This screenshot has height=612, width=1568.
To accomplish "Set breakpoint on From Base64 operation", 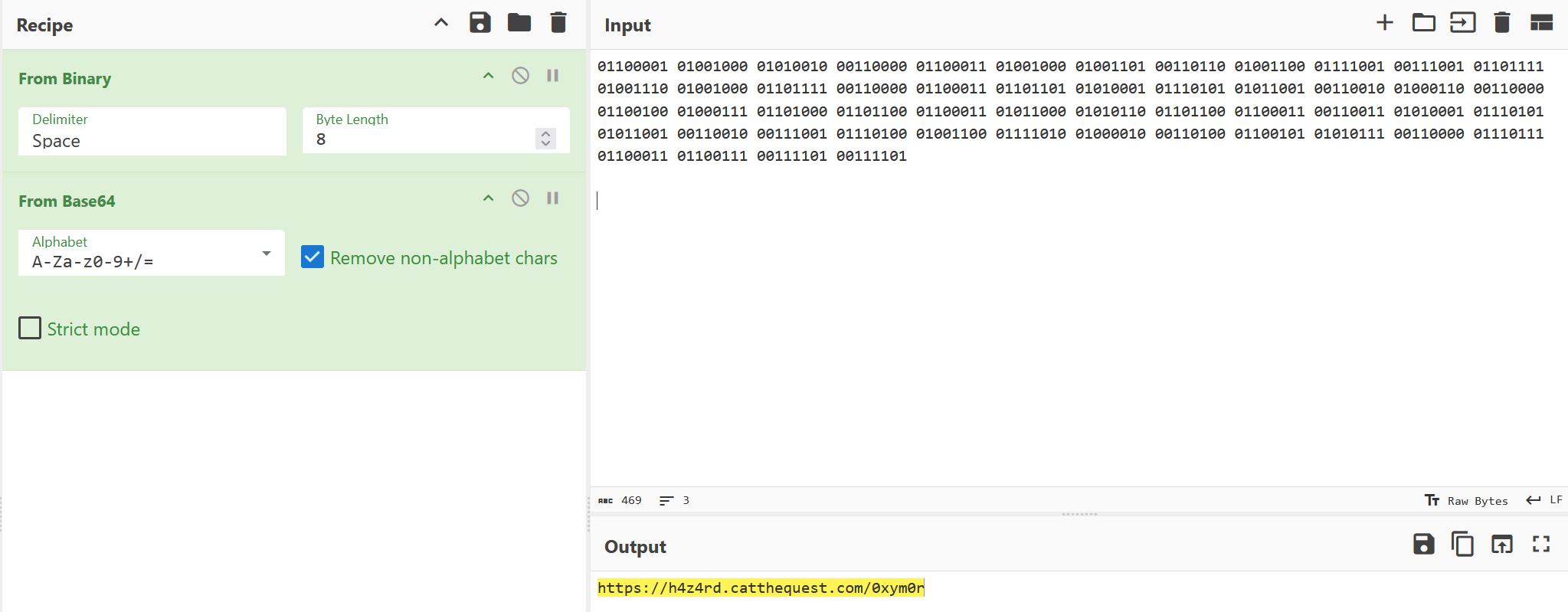I will (x=552, y=198).
